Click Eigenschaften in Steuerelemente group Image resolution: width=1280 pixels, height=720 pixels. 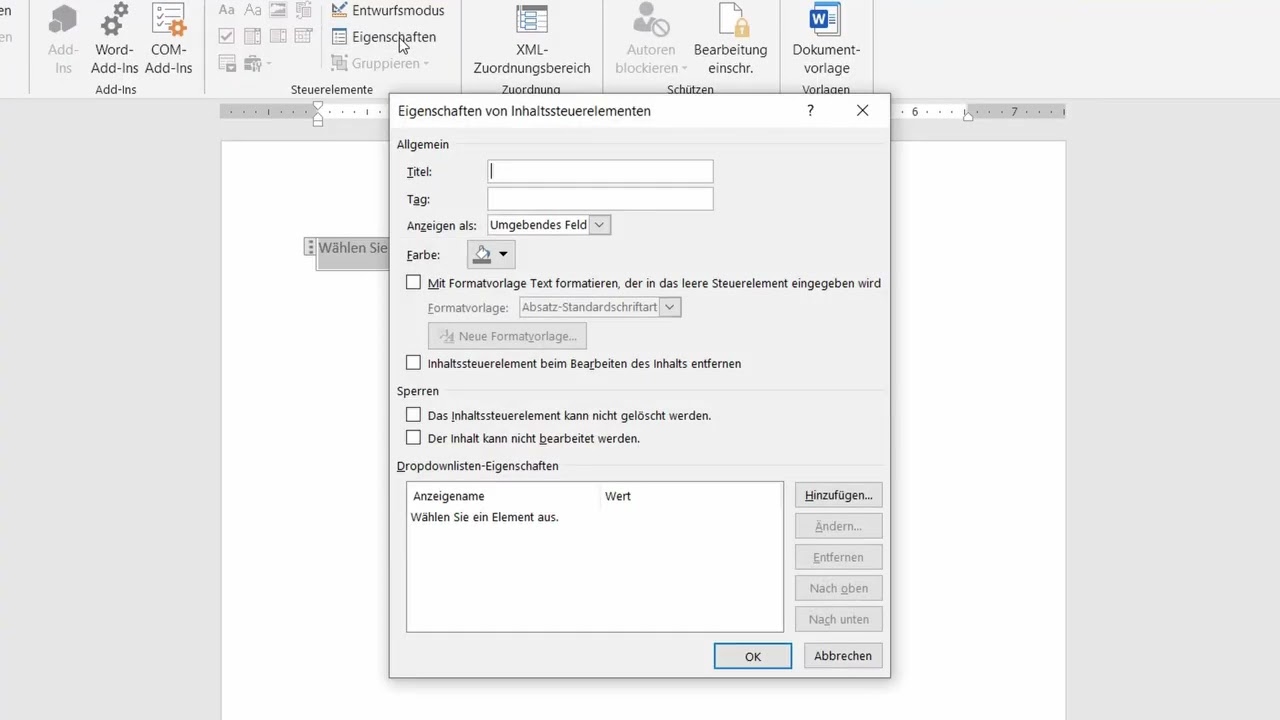(384, 37)
